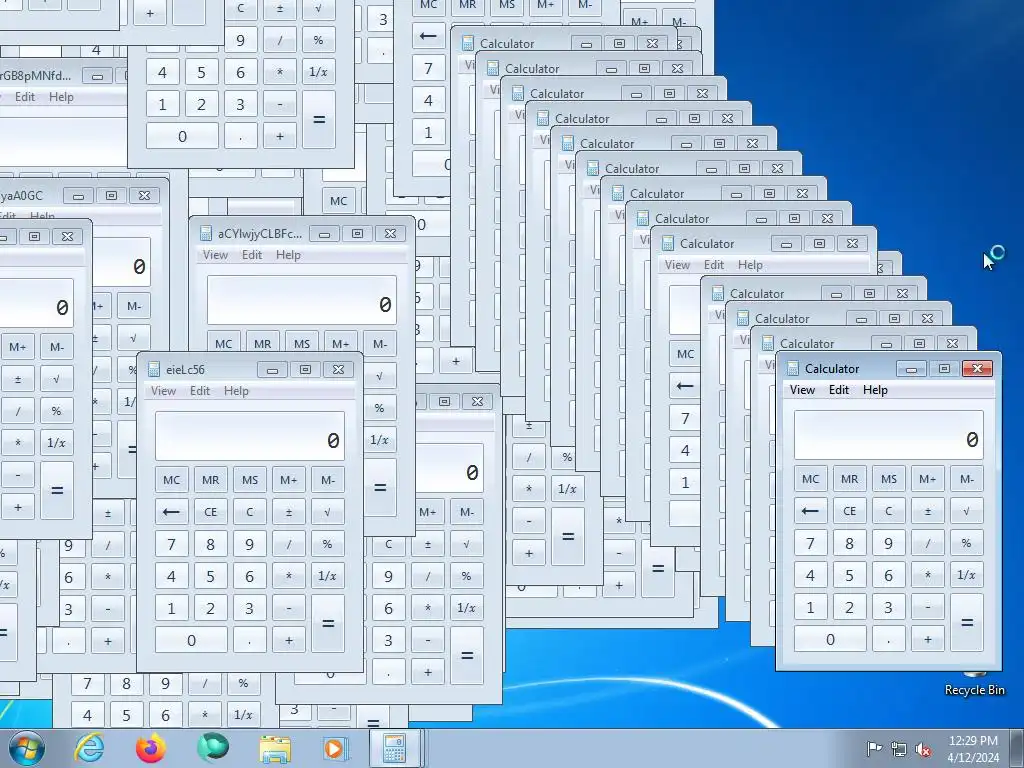Click the aCYlwjyCLBFc display field

pos(302,300)
